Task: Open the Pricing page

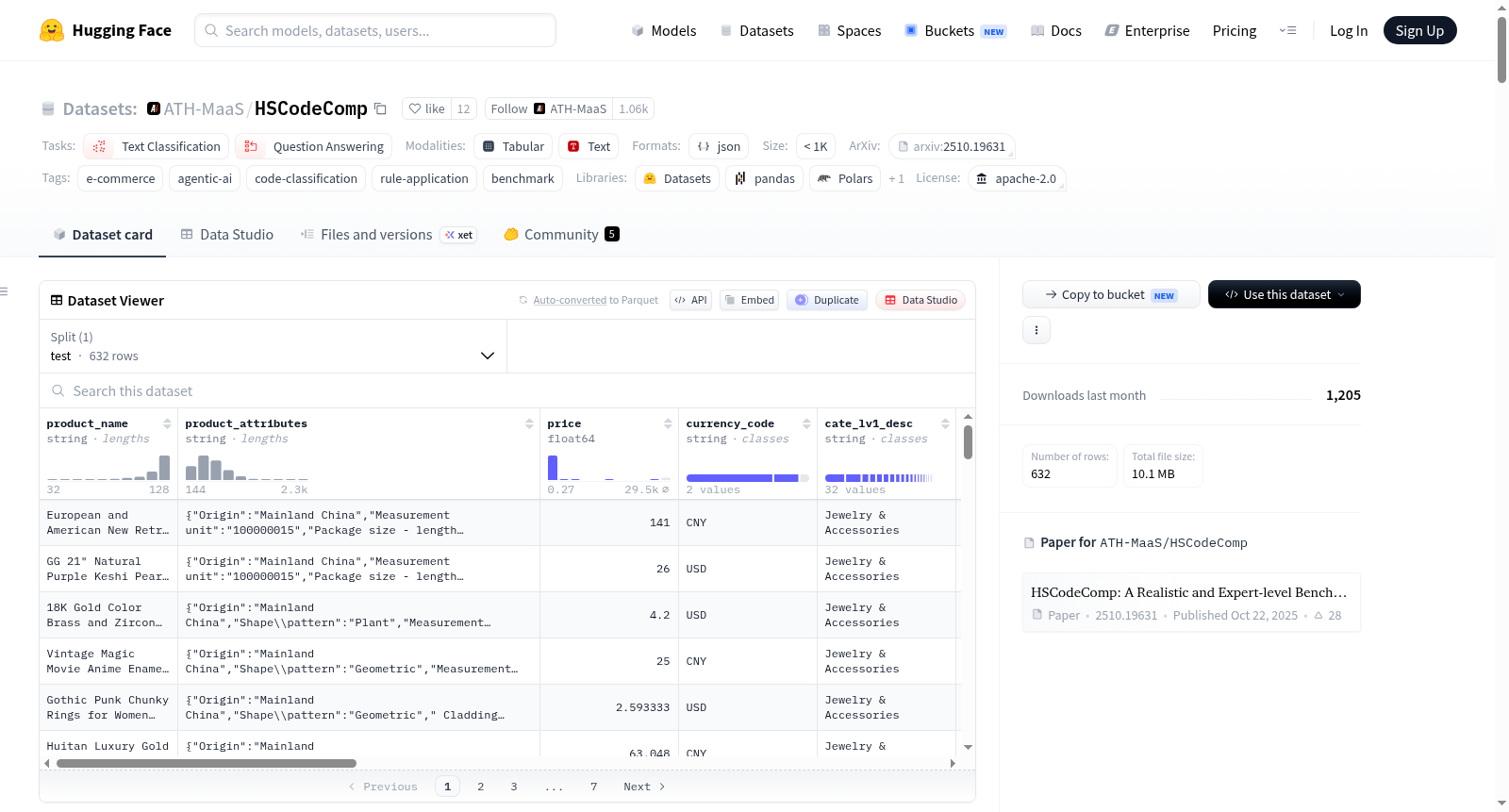Action: click(x=1235, y=30)
